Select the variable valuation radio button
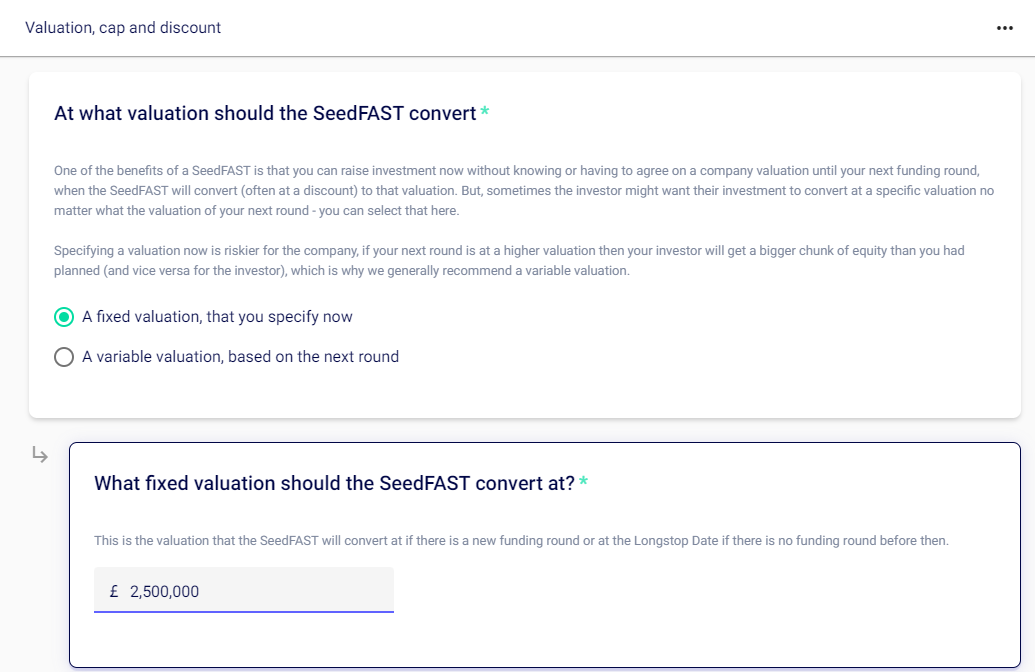The width and height of the screenshot is (1035, 672). (x=64, y=357)
